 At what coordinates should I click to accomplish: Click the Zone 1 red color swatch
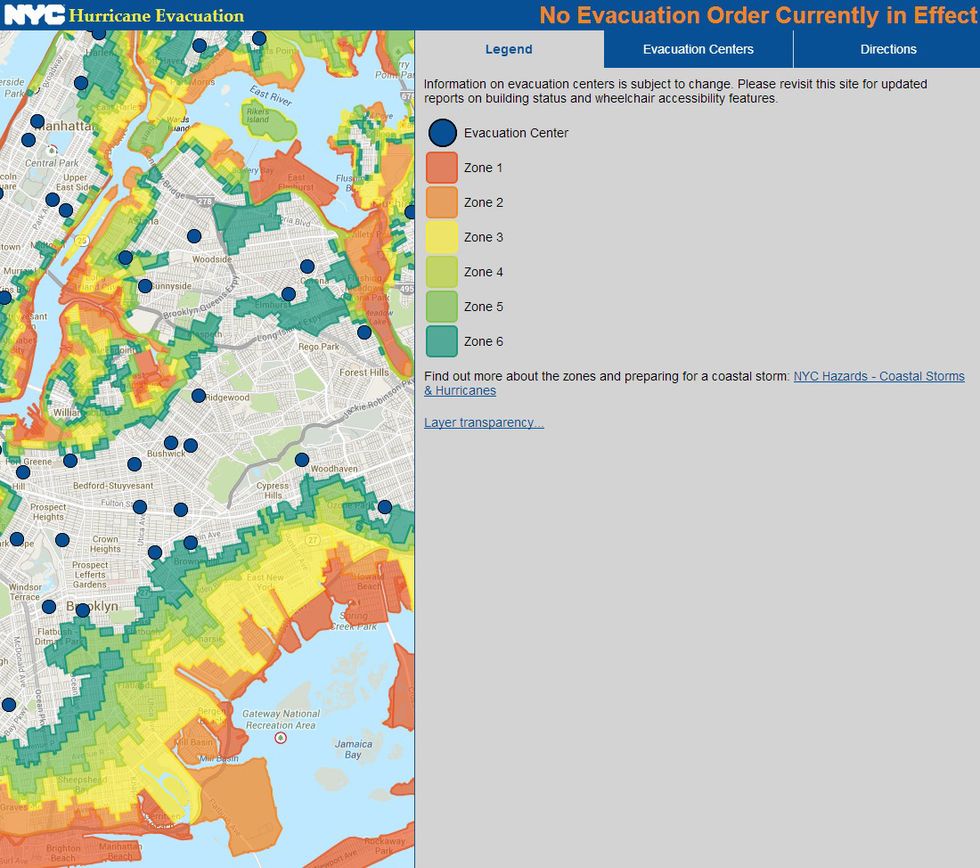(x=442, y=167)
